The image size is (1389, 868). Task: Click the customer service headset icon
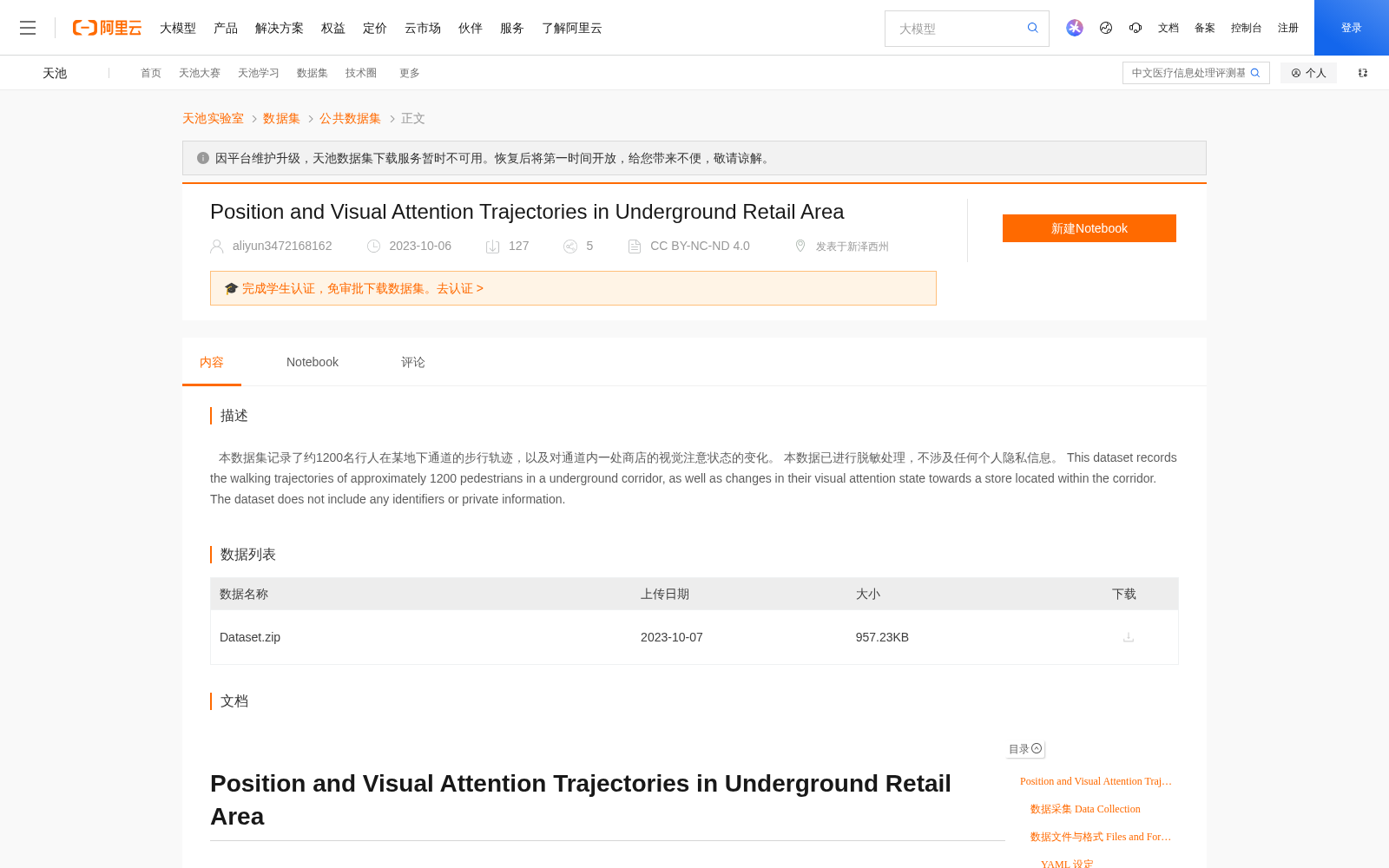pos(1136,28)
